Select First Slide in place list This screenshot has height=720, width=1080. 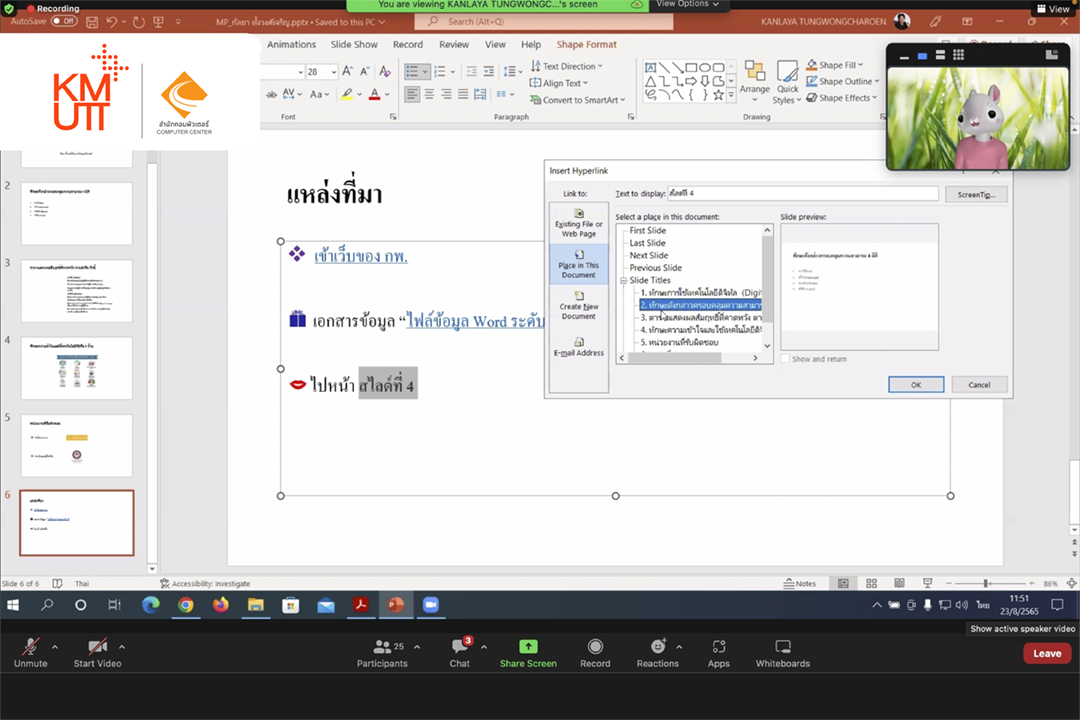click(647, 230)
